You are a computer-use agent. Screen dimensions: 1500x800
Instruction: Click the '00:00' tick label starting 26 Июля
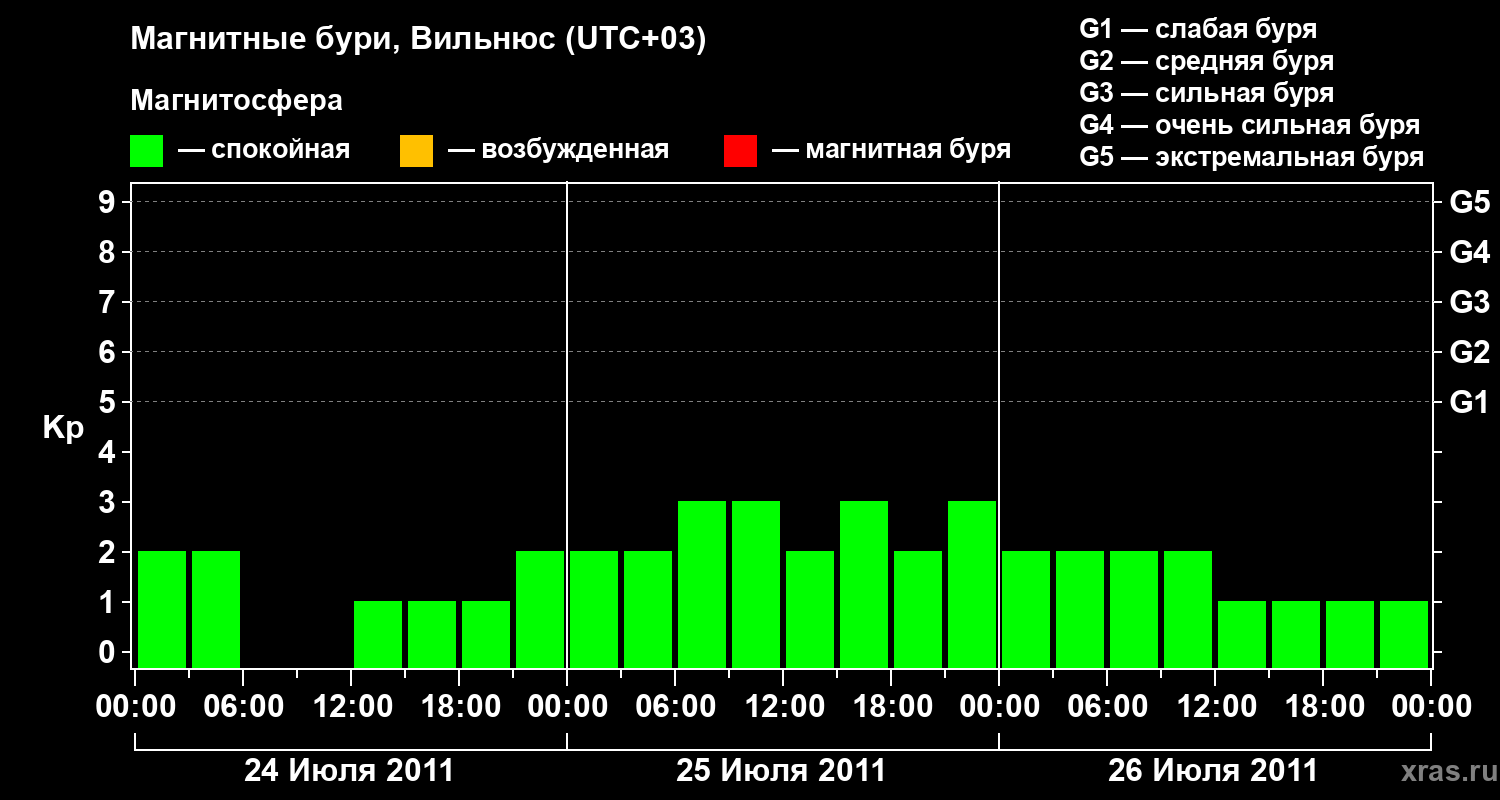(999, 707)
